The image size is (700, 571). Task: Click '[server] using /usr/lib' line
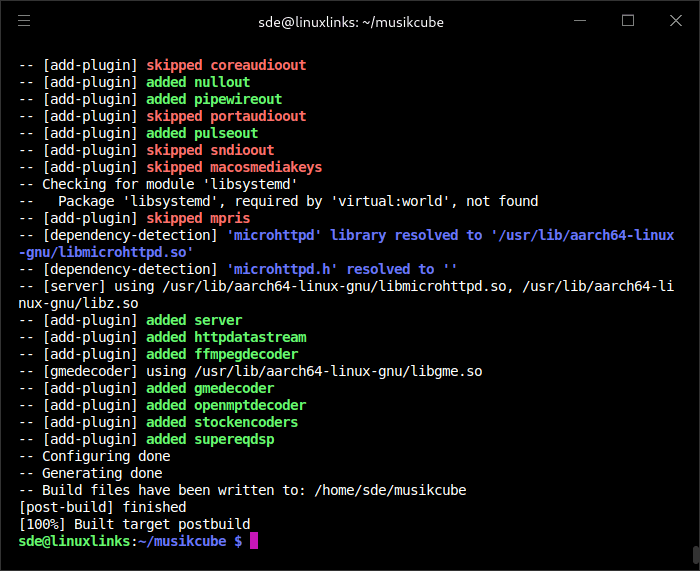(x=346, y=286)
